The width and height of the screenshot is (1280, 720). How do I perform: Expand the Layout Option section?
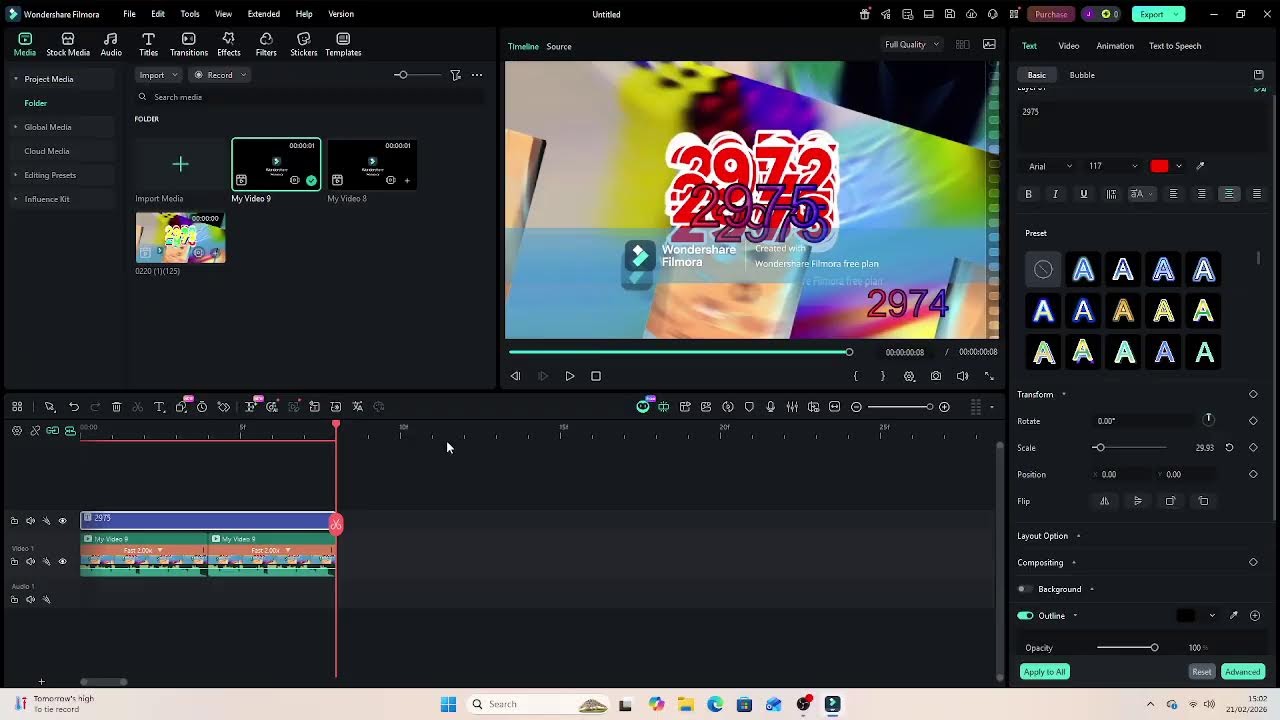click(x=1078, y=536)
